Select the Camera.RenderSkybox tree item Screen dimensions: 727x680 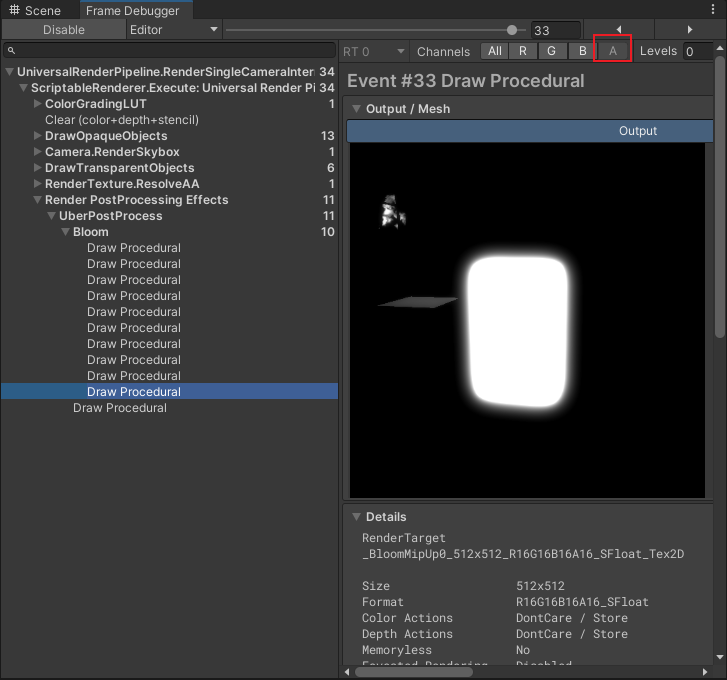(112, 152)
